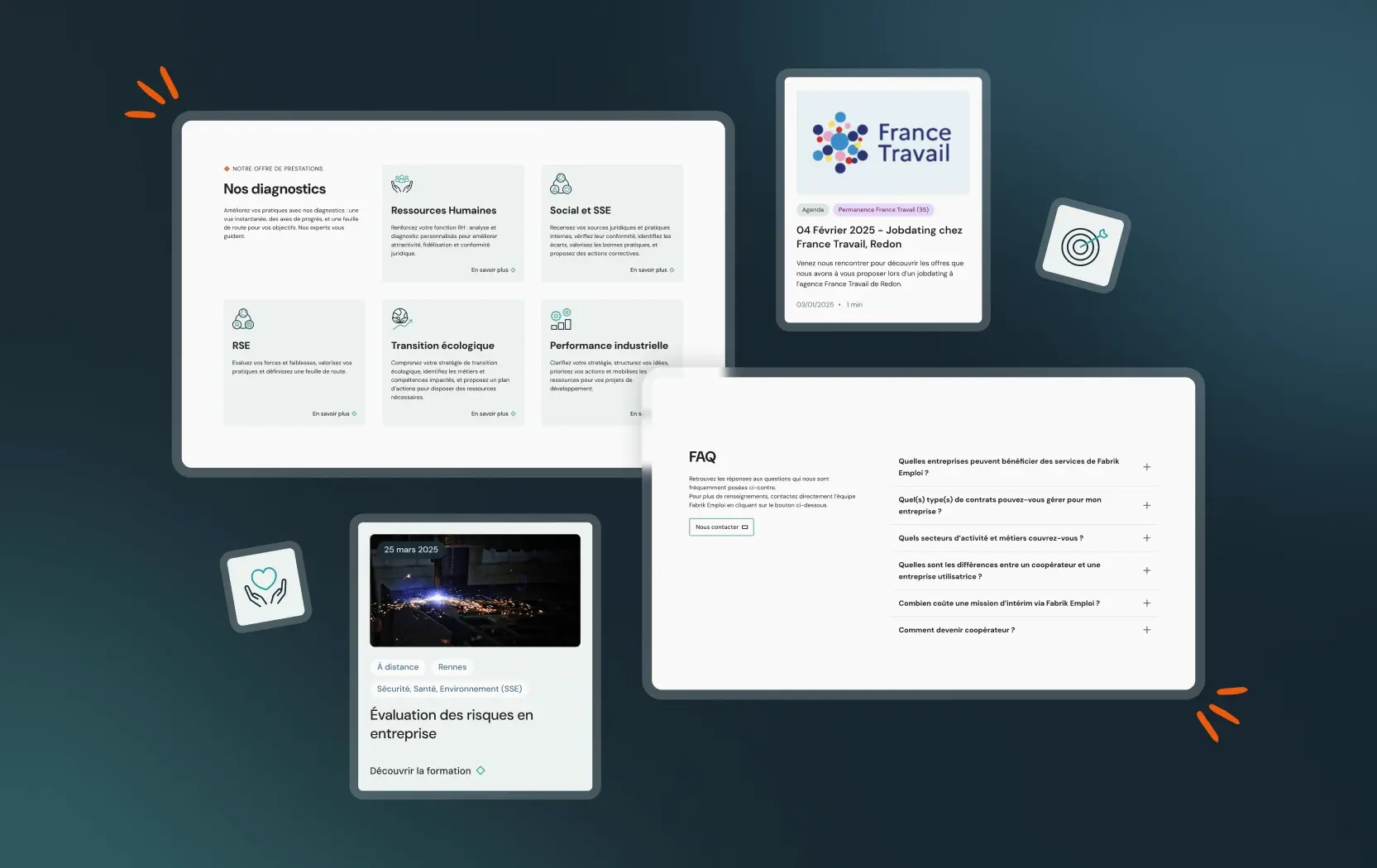Screen dimensions: 1377x868
Task: Click the RSE card title
Action: pyautogui.click(x=241, y=346)
